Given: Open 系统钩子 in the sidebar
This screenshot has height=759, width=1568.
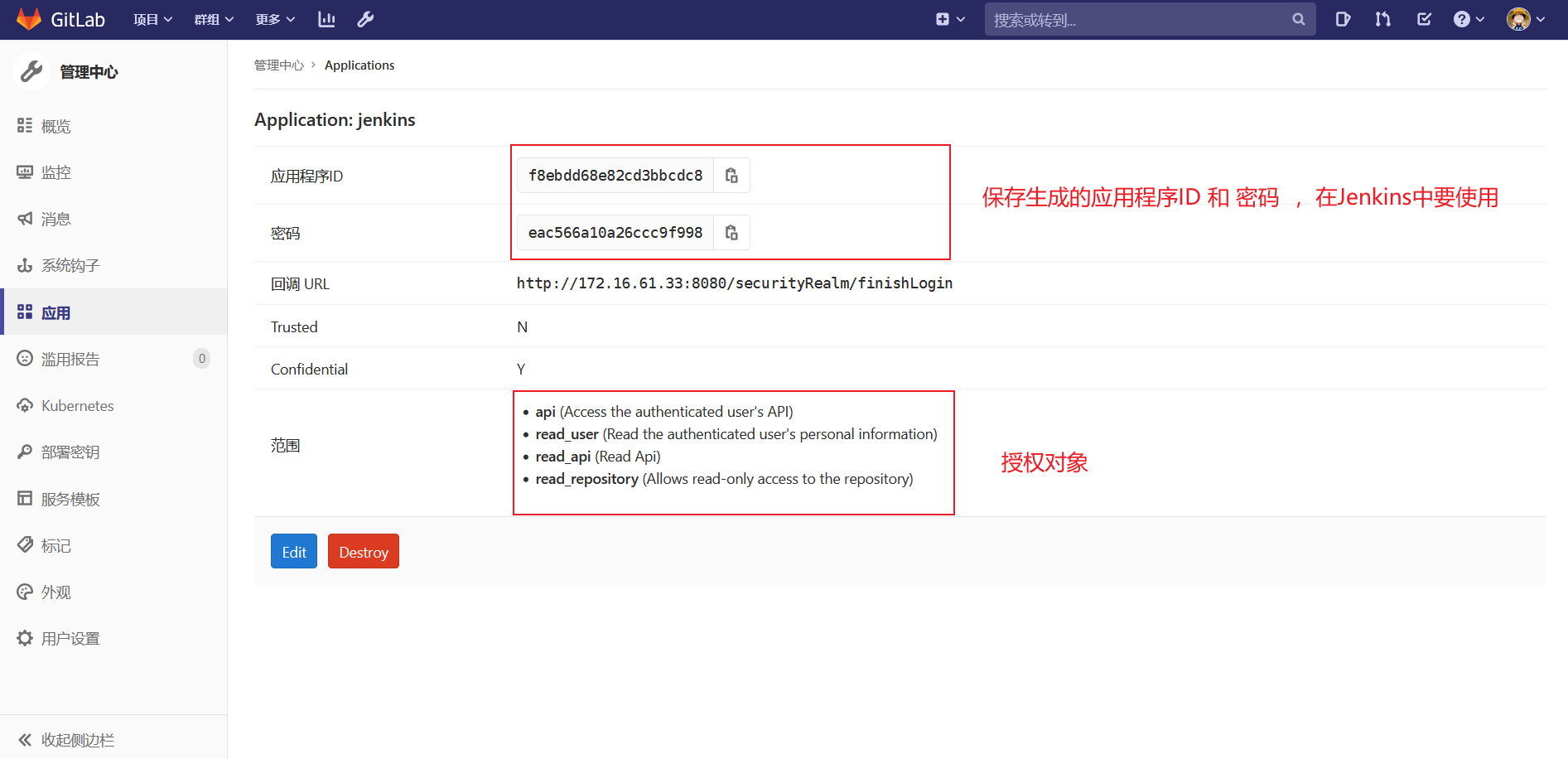Looking at the screenshot, I should 113,265.
